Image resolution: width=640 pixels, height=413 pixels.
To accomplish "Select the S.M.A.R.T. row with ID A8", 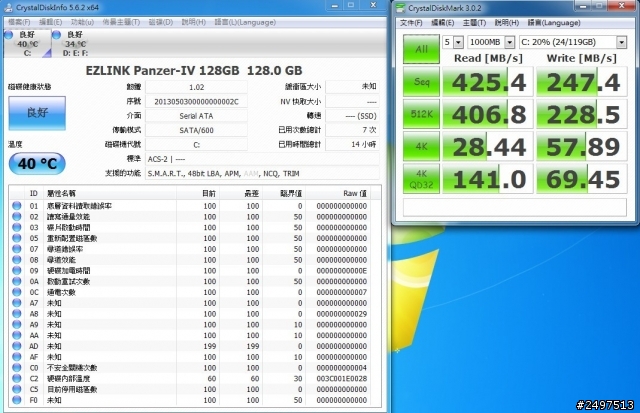I will pyautogui.click(x=190, y=314).
